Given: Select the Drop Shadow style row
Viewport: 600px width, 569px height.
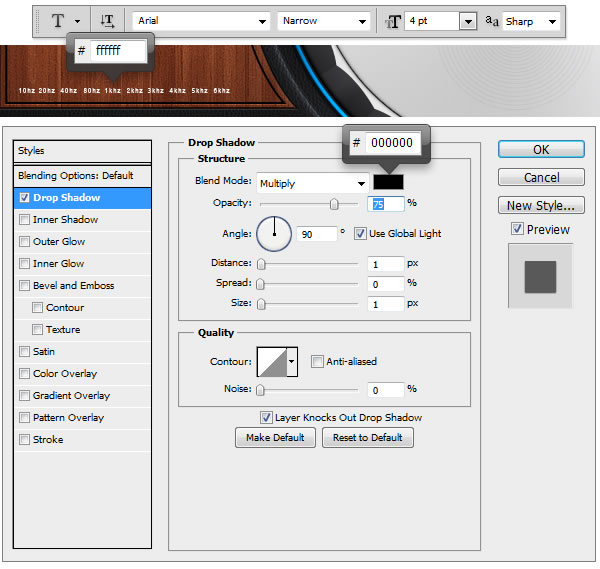Looking at the screenshot, I should coord(82,198).
